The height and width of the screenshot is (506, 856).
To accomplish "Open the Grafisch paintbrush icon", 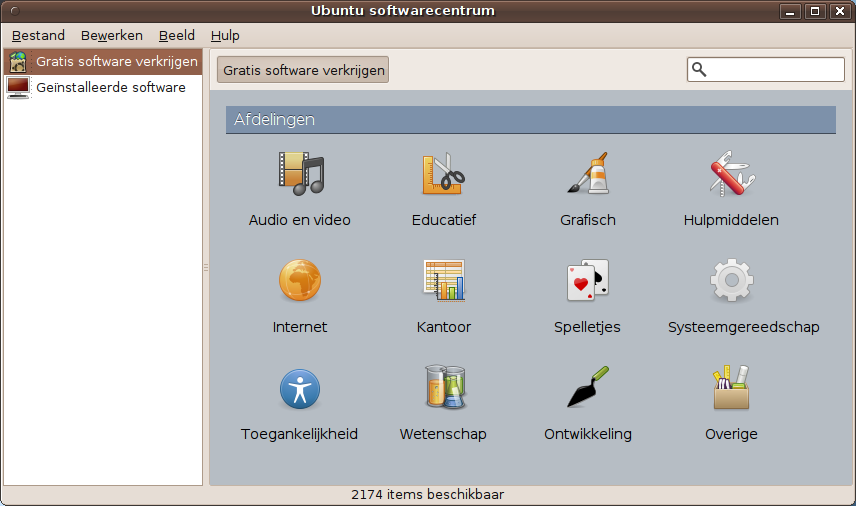I will tap(588, 173).
